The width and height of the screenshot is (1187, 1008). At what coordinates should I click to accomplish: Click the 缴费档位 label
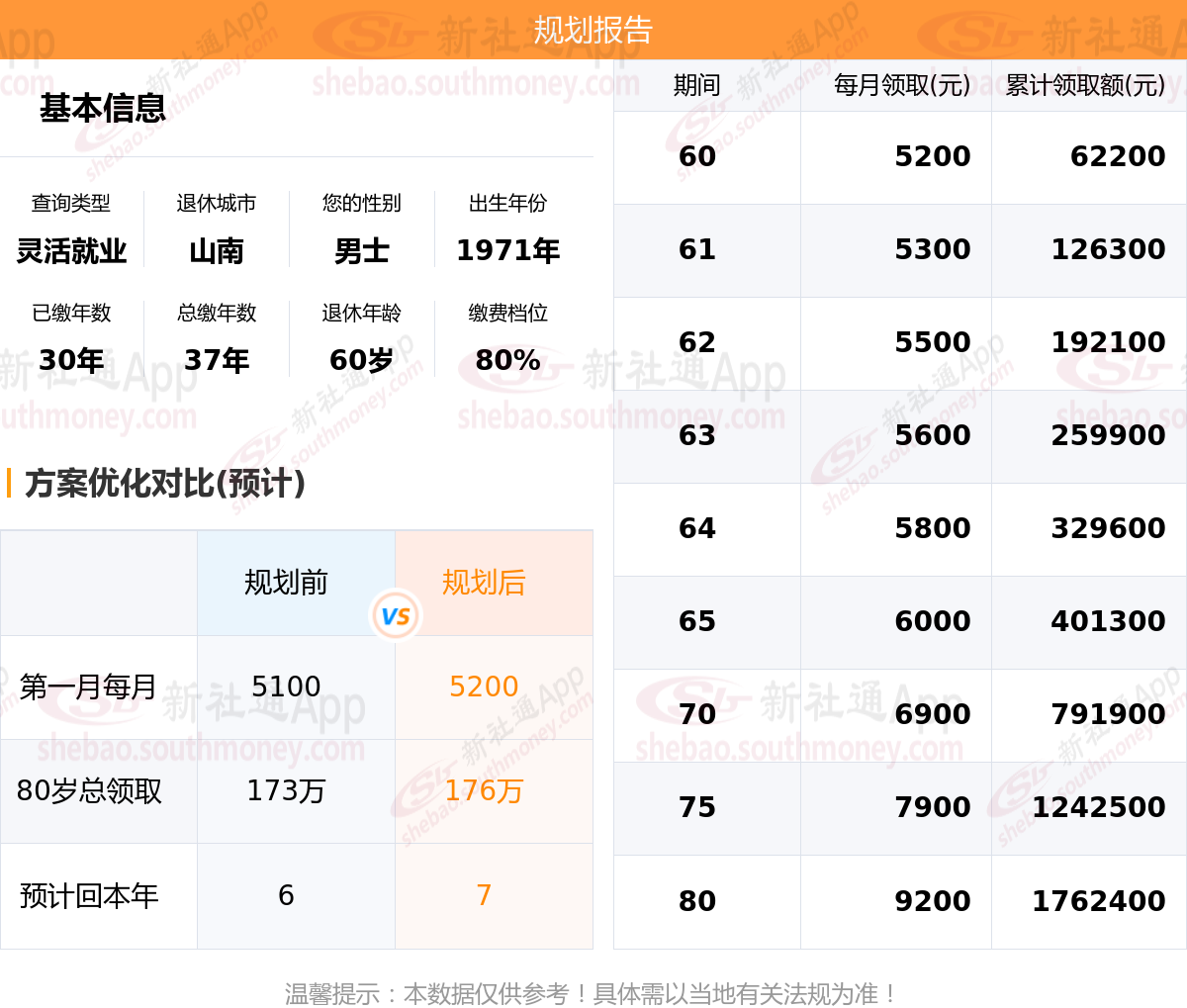tap(507, 313)
